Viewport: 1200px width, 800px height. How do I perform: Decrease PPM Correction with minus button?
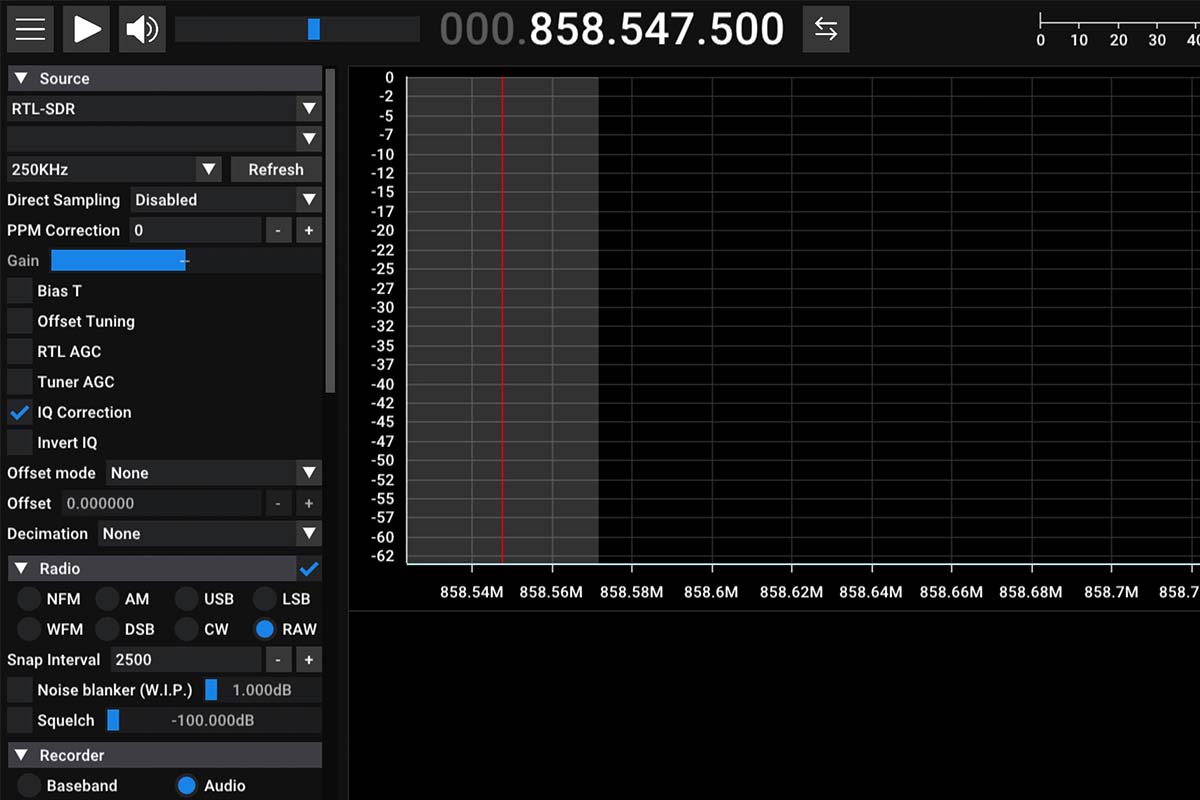click(x=278, y=230)
